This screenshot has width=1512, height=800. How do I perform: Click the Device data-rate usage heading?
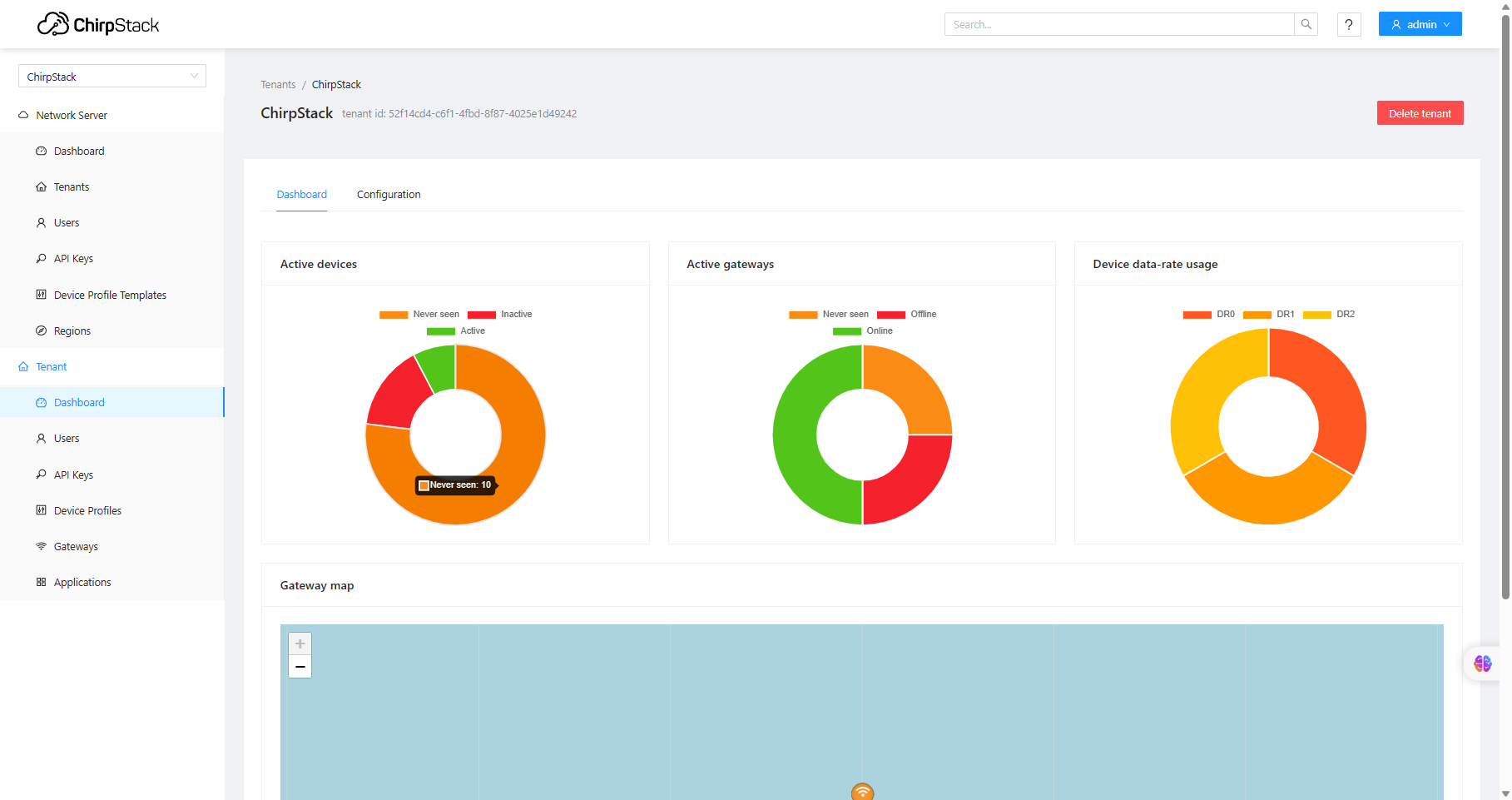point(1155,264)
